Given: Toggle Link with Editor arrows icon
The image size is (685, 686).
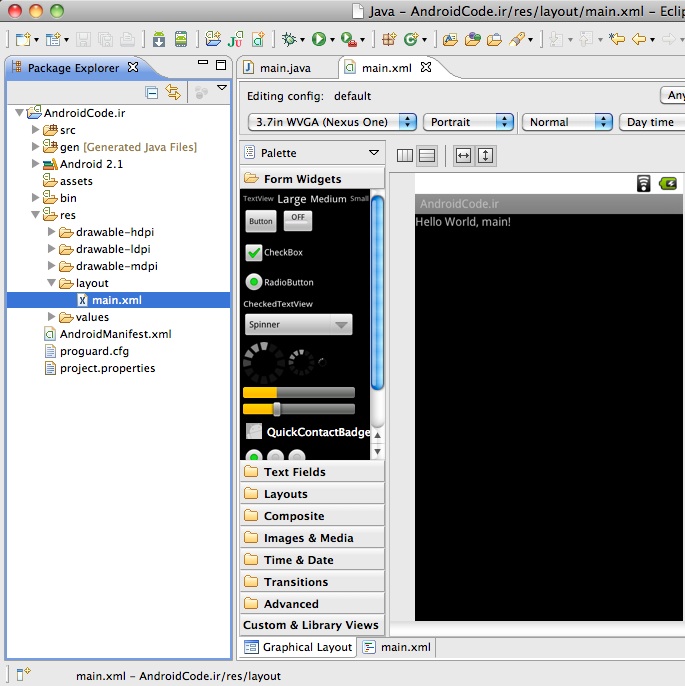Looking at the screenshot, I should tap(173, 92).
